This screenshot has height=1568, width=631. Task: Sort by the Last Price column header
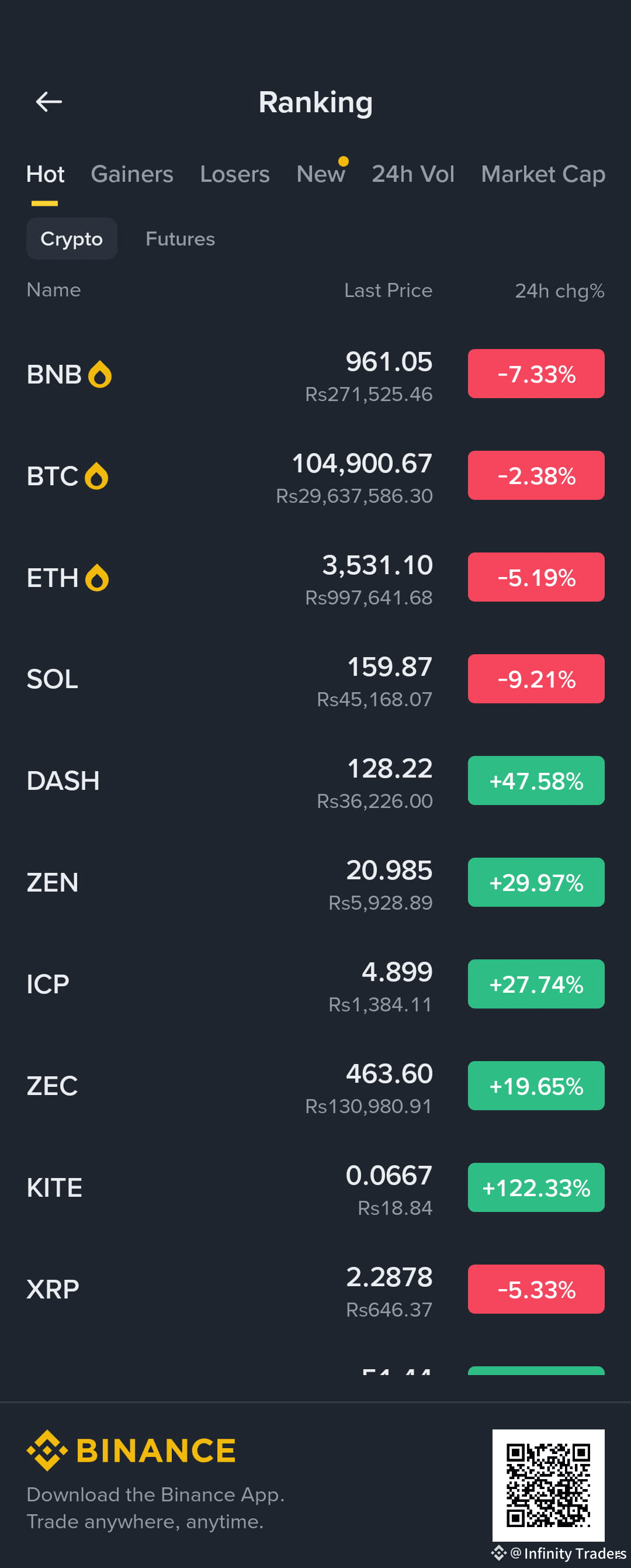point(388,291)
